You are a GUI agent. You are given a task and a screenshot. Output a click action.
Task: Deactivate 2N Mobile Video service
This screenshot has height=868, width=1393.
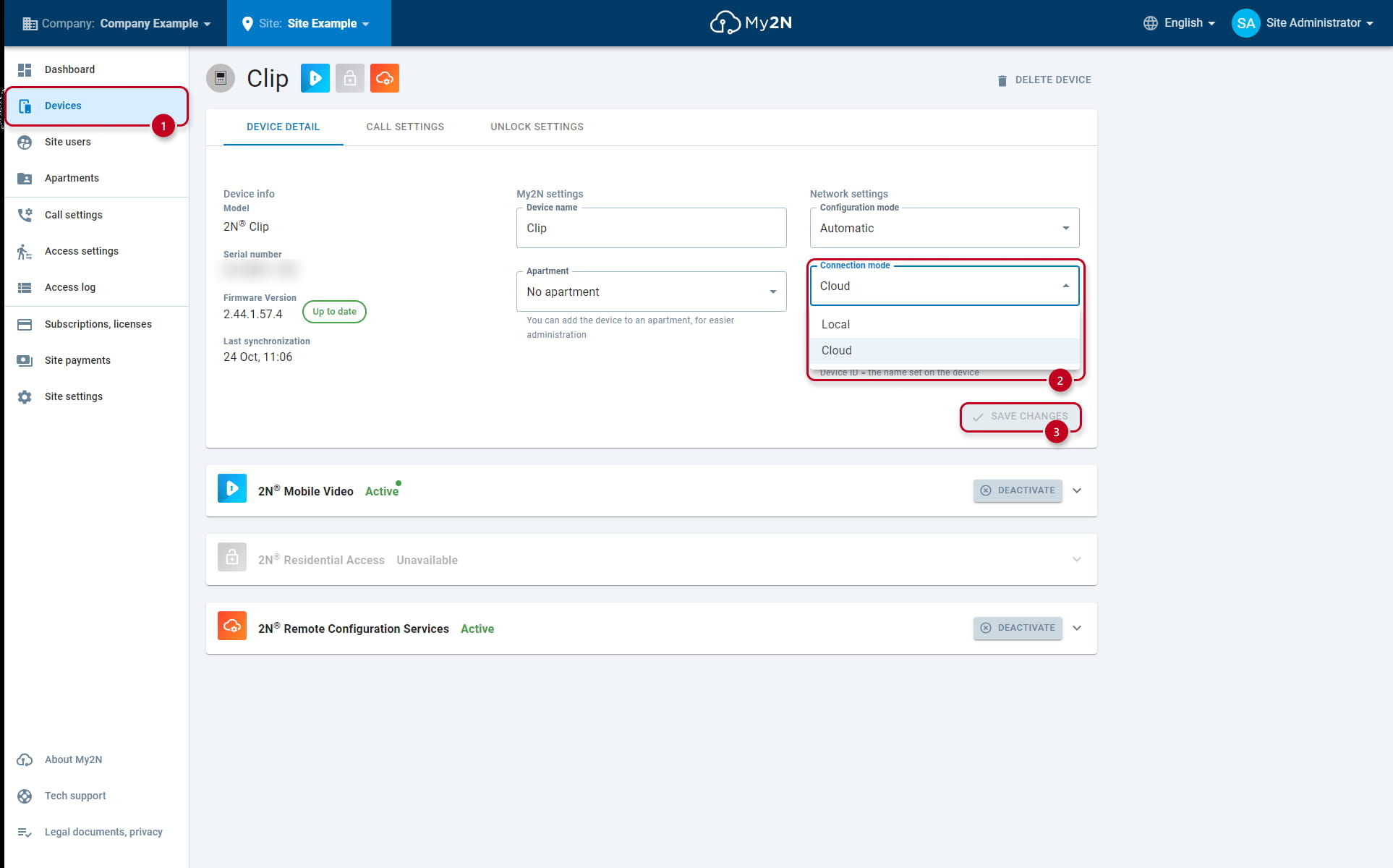[1018, 490]
